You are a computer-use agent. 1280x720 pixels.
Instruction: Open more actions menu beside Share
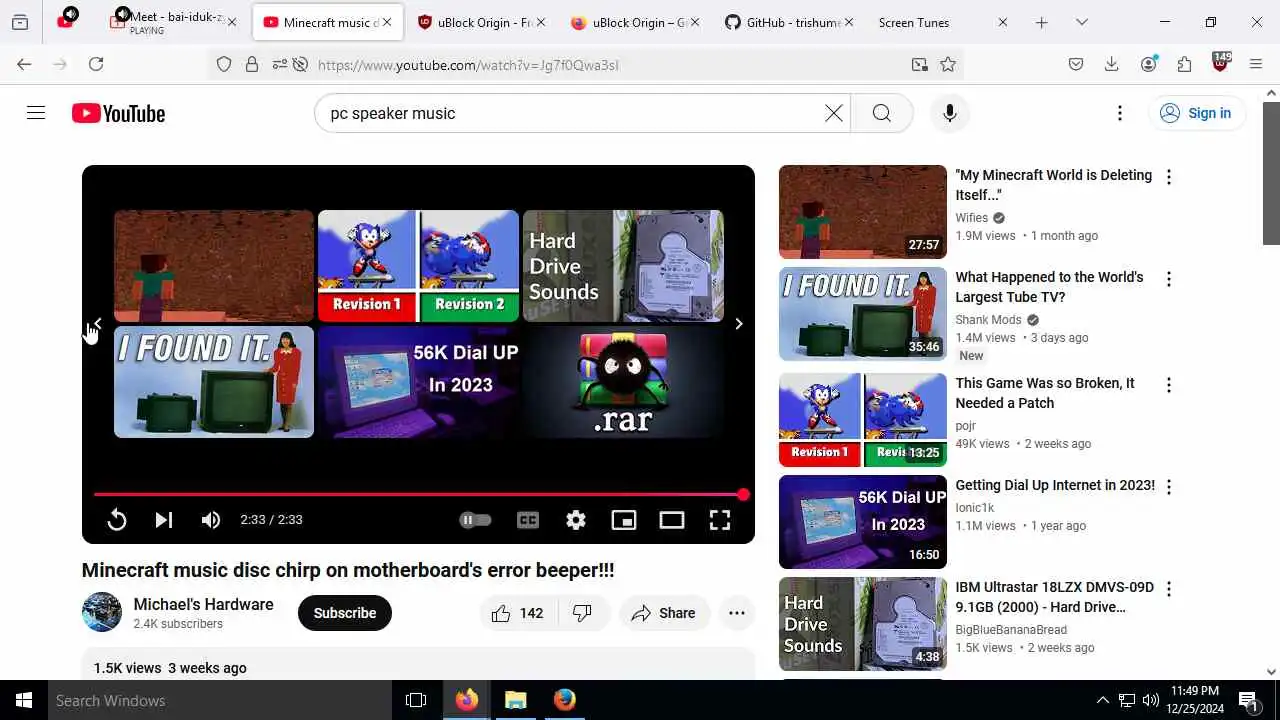point(737,613)
